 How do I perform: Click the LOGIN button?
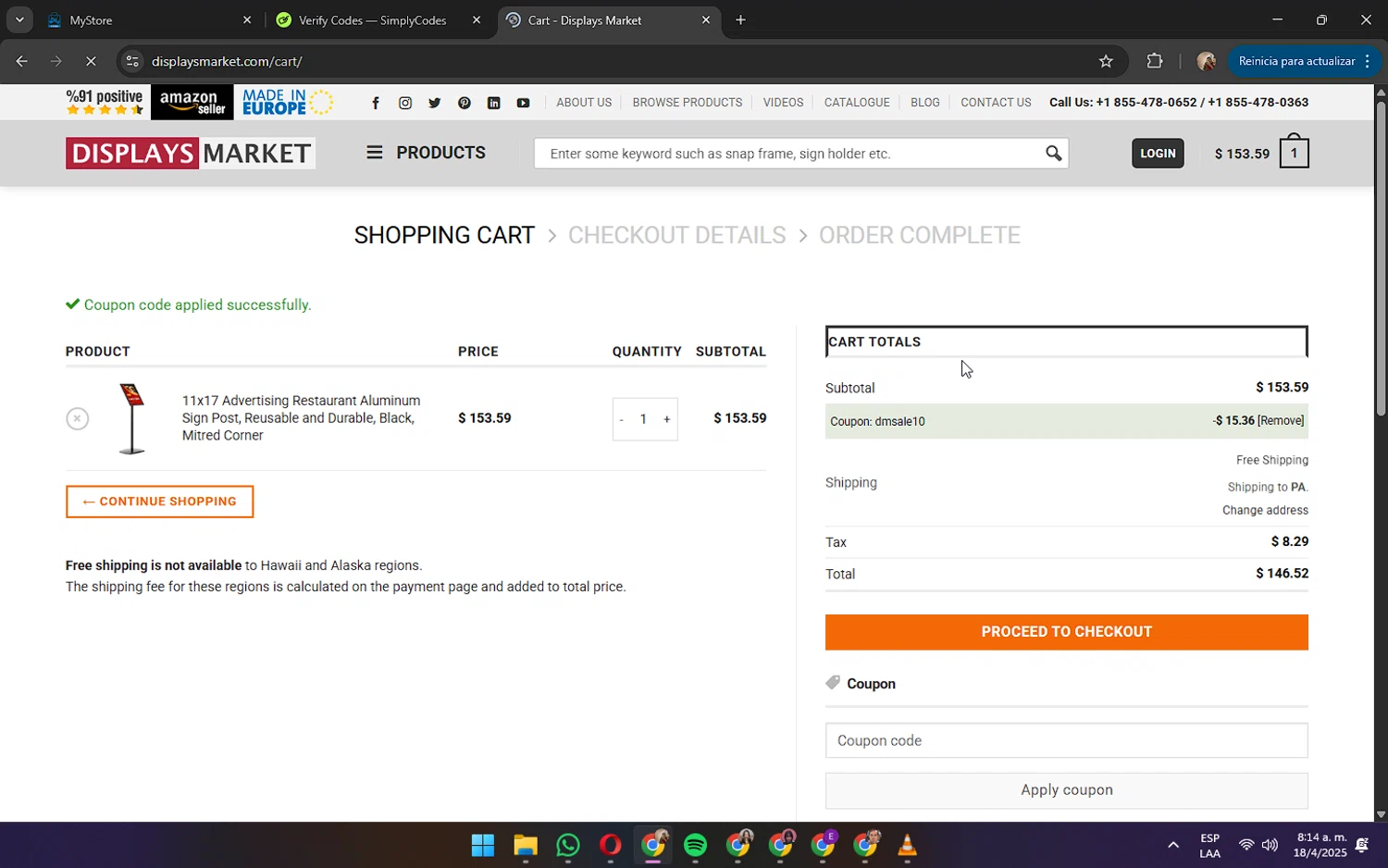pos(1158,154)
